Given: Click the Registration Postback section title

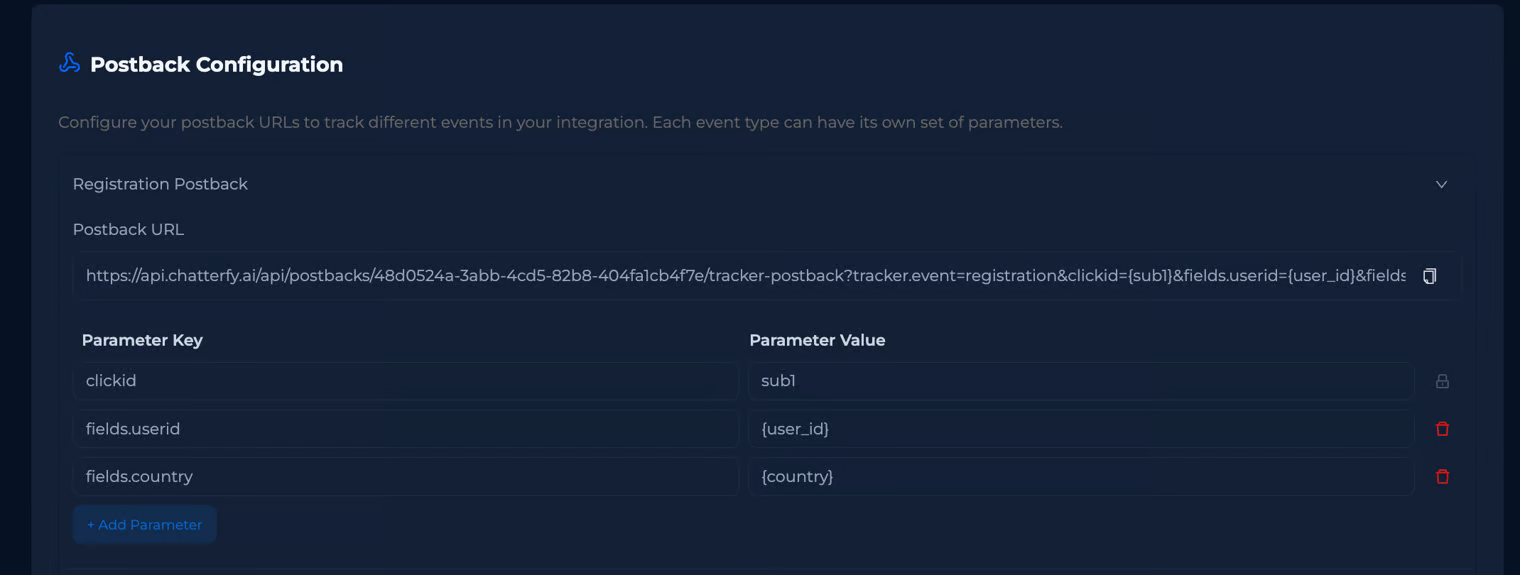Looking at the screenshot, I should tap(160, 184).
